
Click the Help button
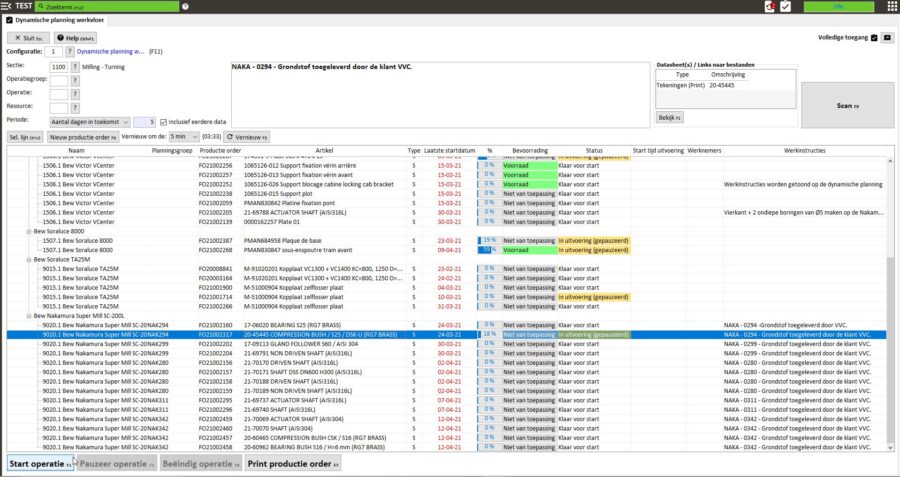(x=75, y=38)
